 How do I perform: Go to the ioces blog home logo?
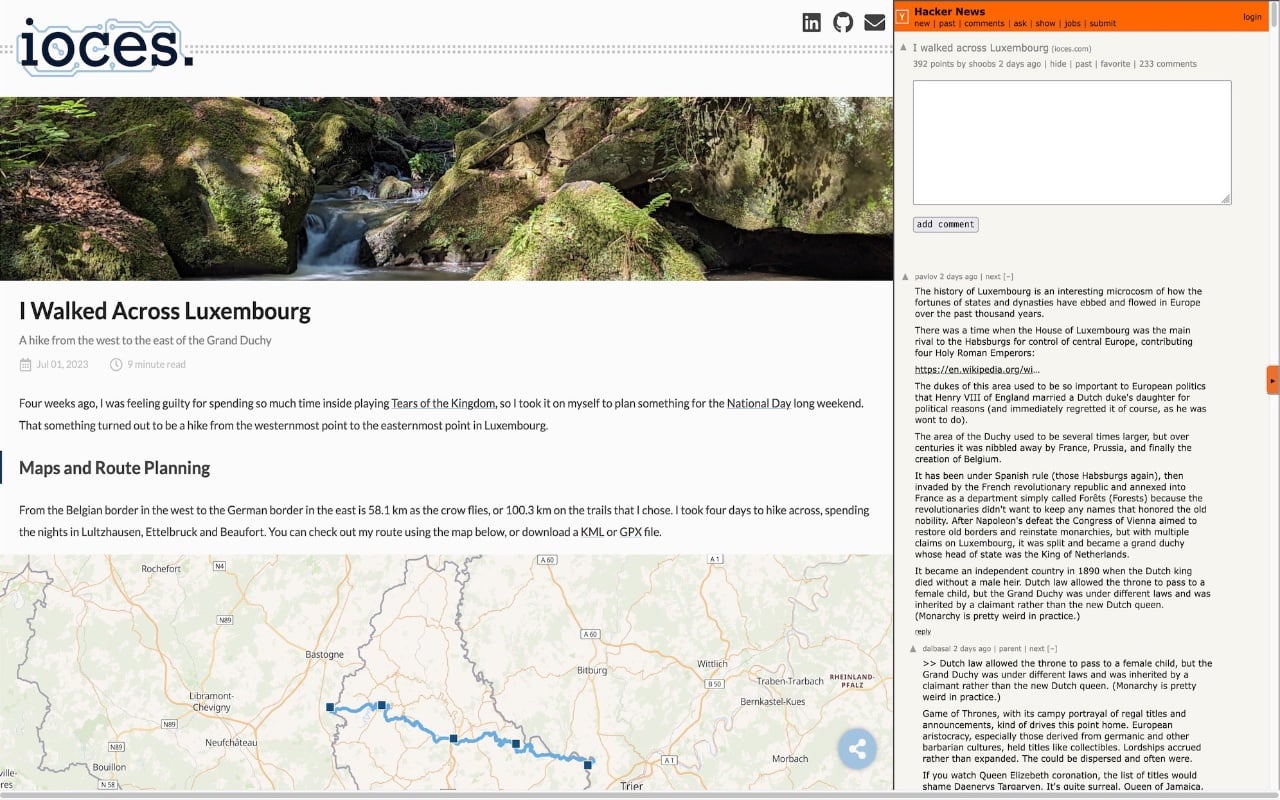coord(105,47)
